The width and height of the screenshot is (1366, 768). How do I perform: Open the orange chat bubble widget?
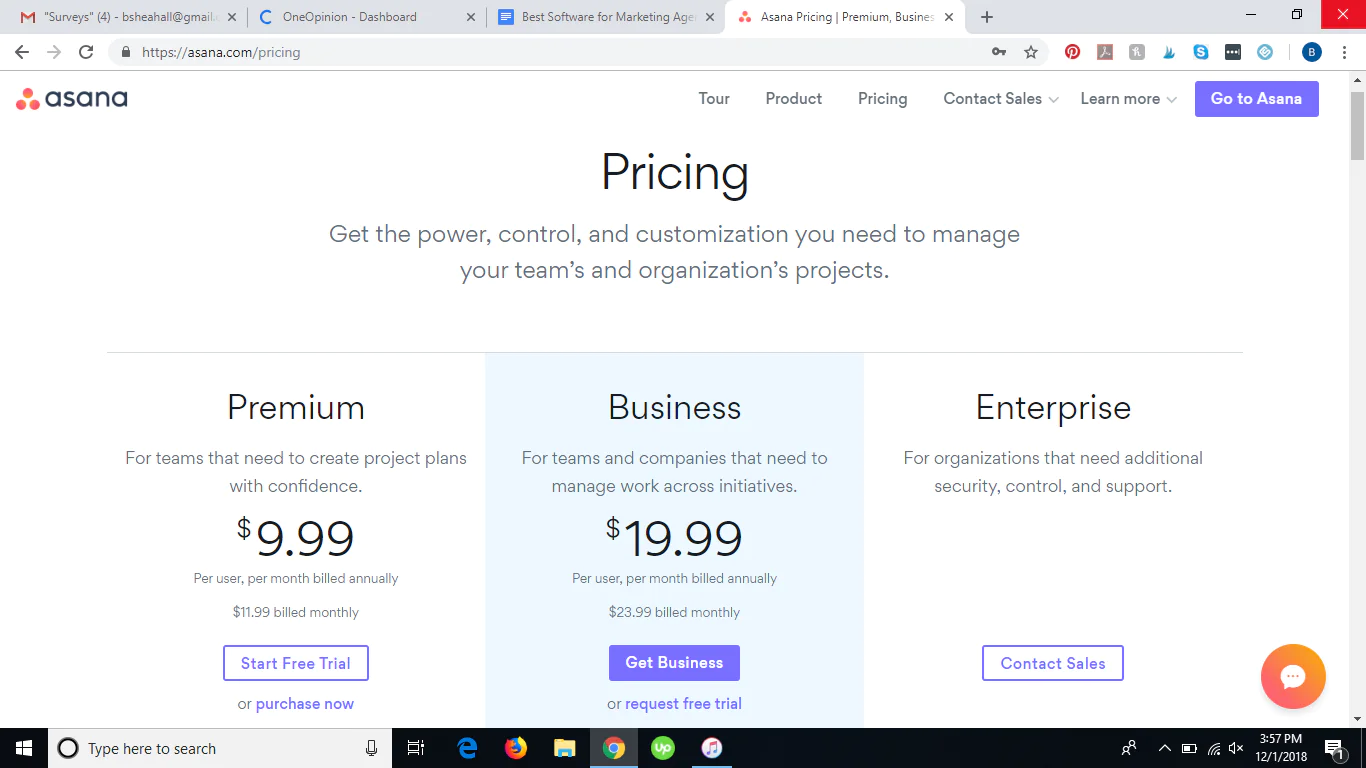click(1293, 677)
